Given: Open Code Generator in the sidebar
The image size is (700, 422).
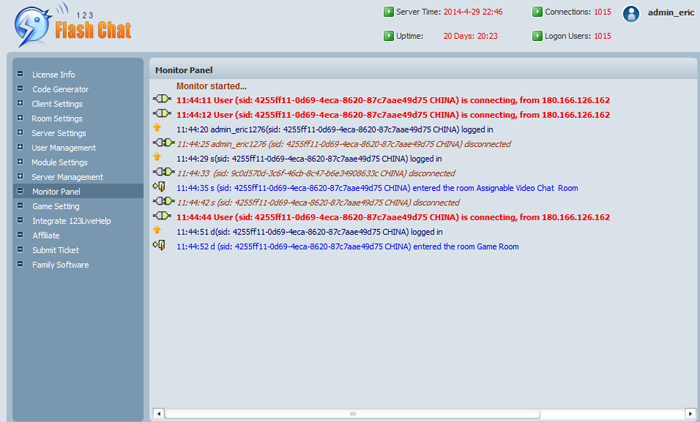Looking at the screenshot, I should coord(60,89).
